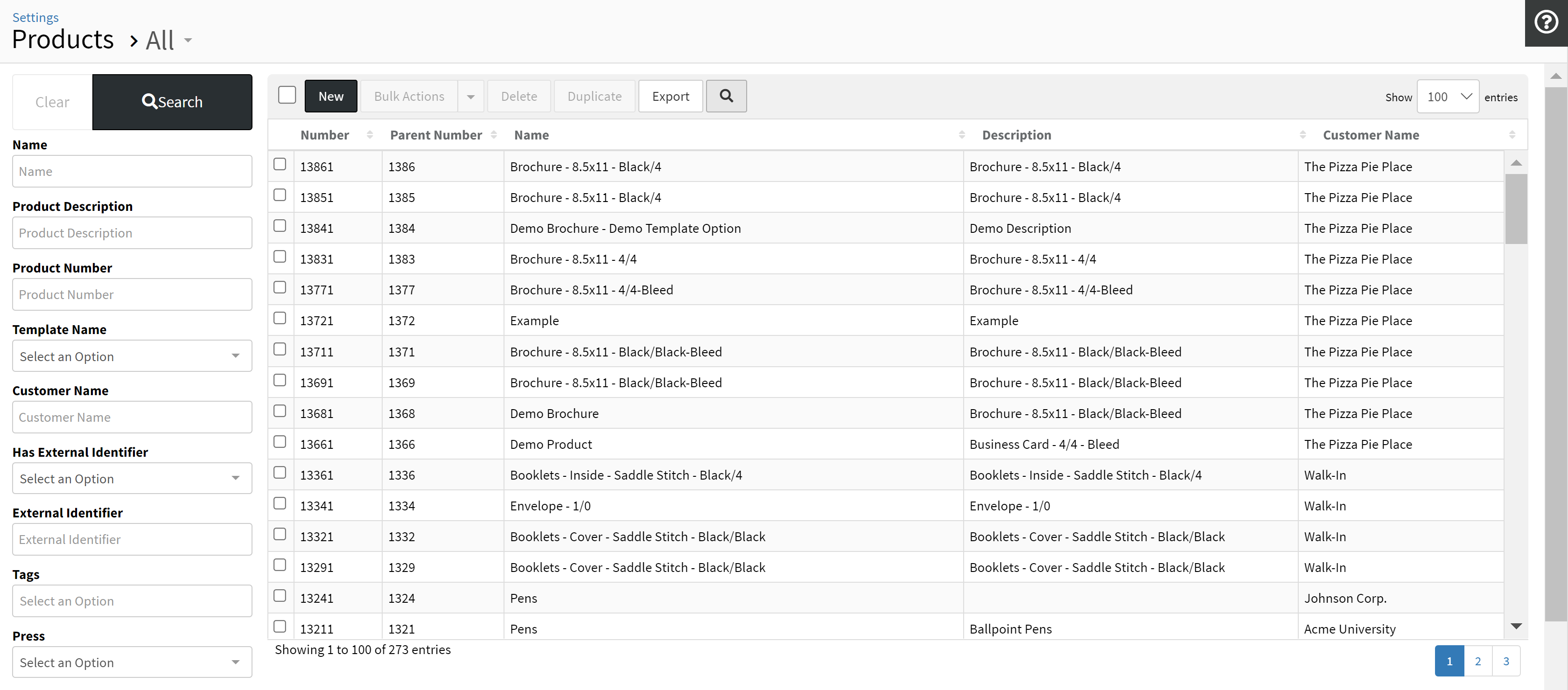Sort by Customer Name column arrows
The height and width of the screenshot is (690, 1568).
coord(1512,135)
